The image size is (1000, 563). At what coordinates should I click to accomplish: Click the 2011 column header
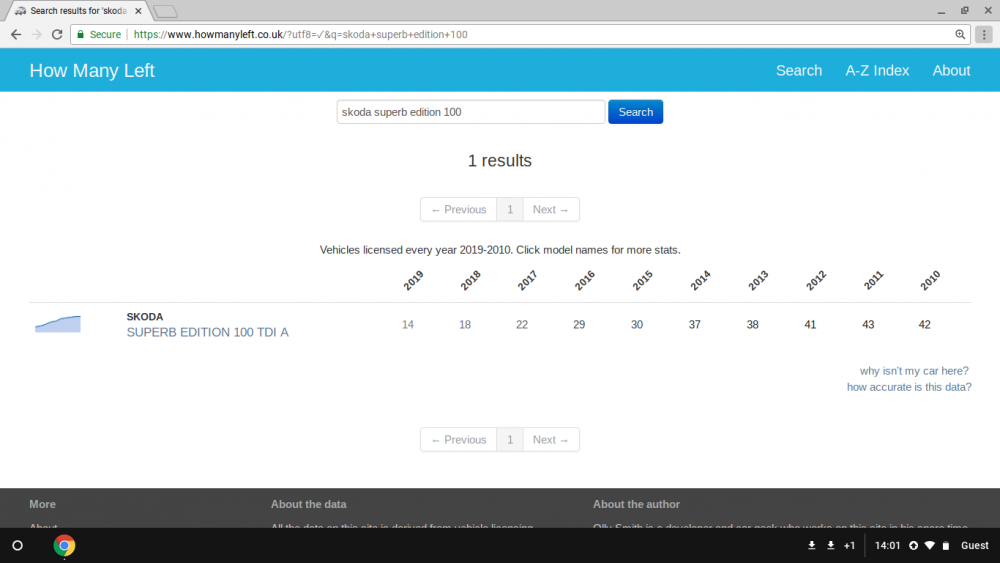pyautogui.click(x=873, y=281)
